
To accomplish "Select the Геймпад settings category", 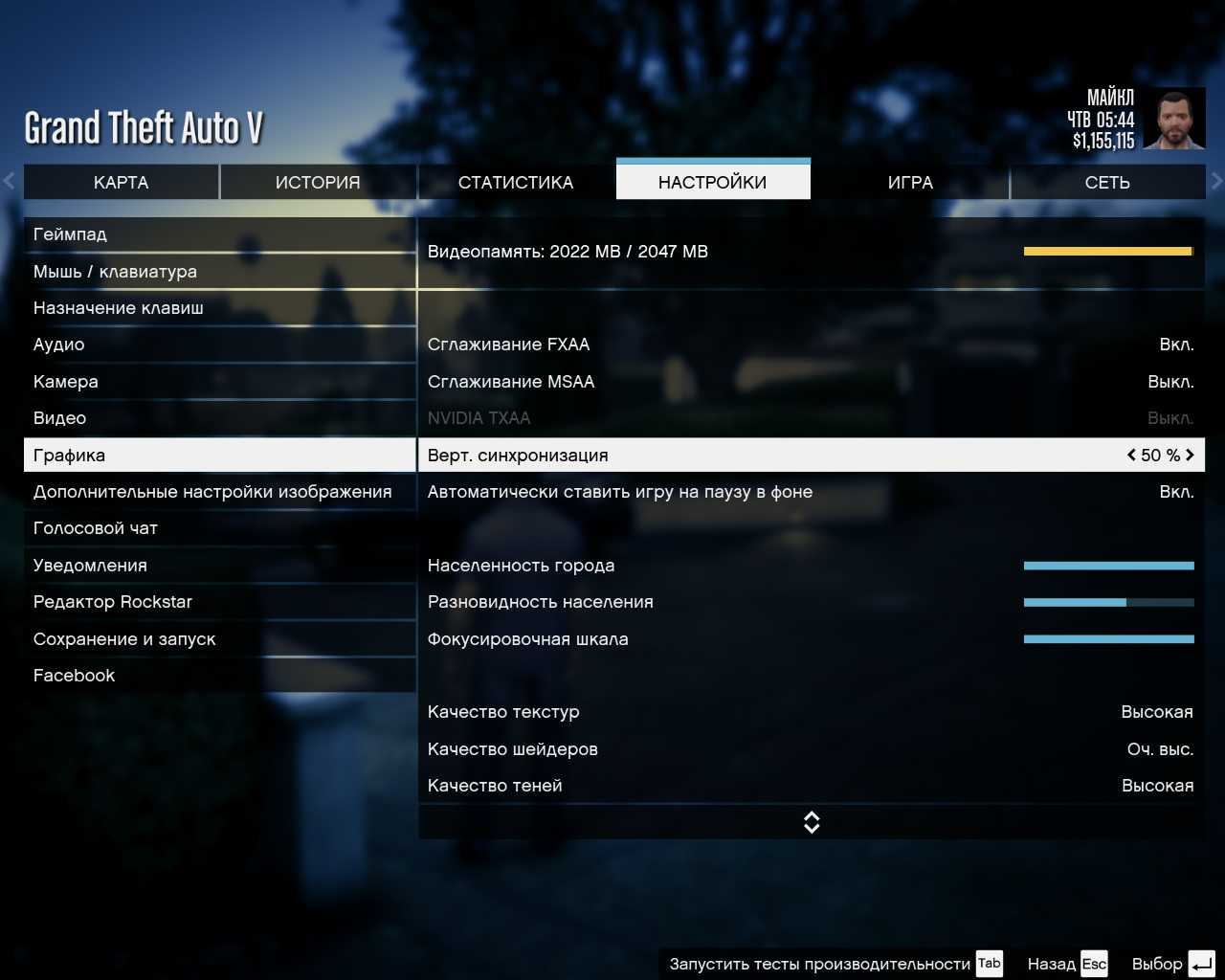I will pos(219,234).
